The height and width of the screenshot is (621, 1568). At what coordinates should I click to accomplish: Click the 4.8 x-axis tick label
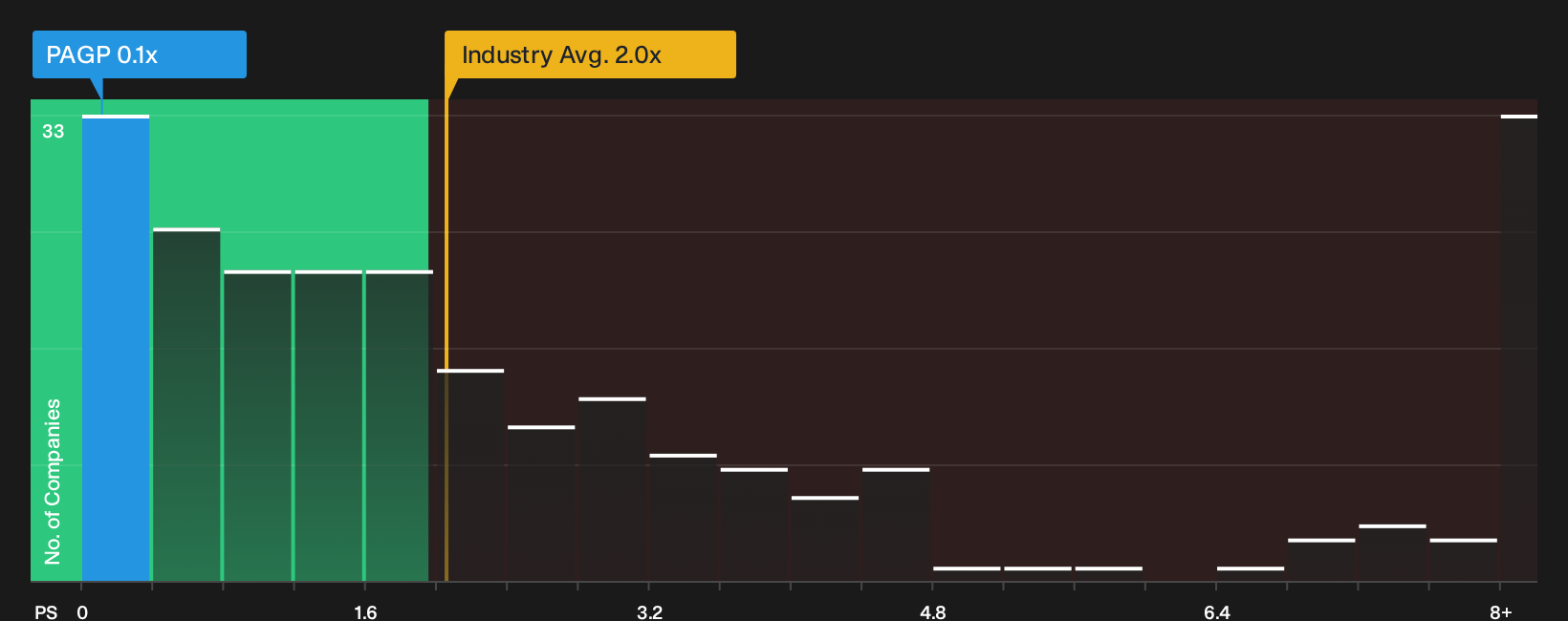pos(933,612)
